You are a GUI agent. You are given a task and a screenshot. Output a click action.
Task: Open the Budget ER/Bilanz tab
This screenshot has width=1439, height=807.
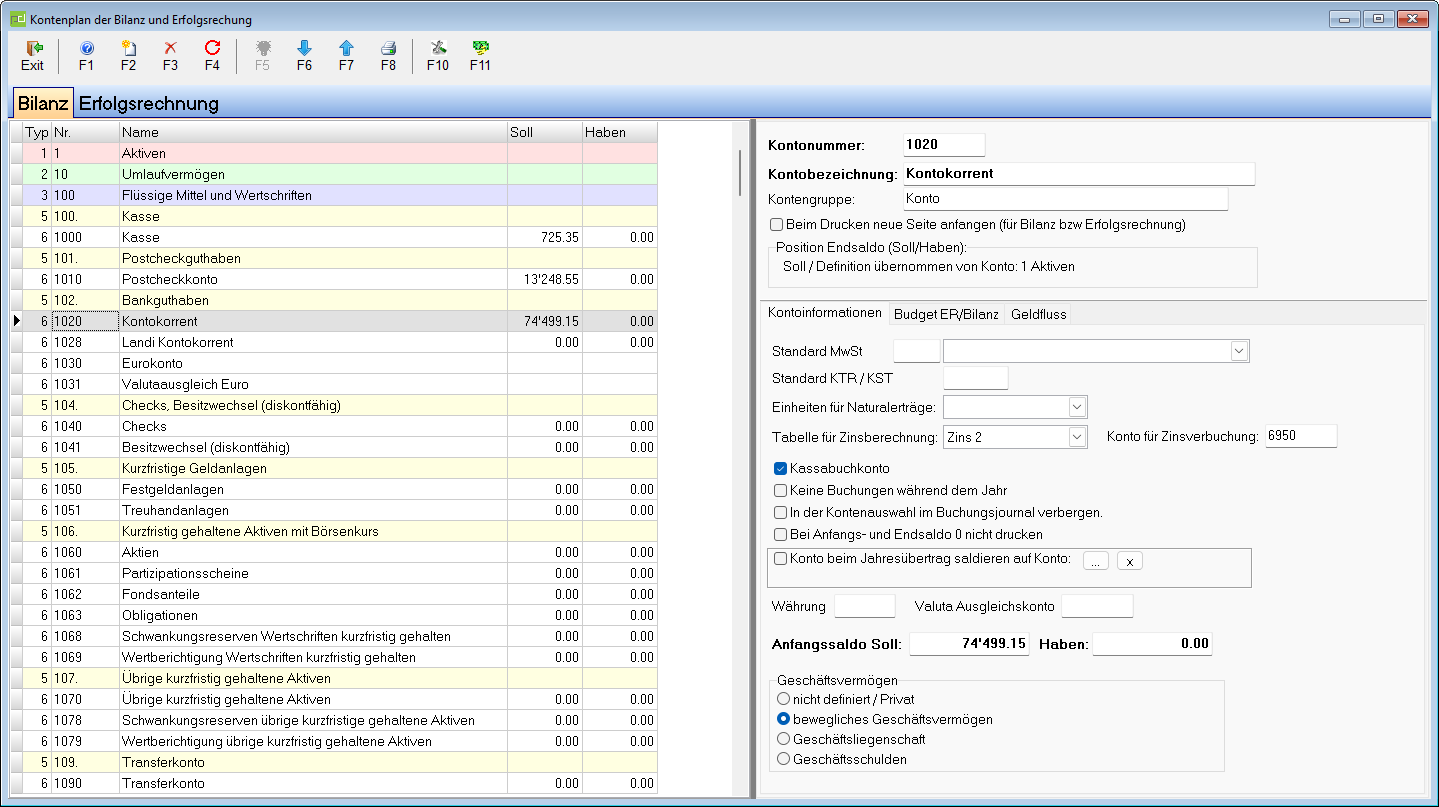coord(945,314)
